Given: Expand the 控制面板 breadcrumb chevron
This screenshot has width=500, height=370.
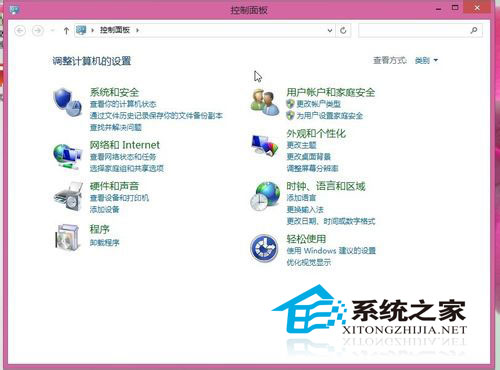Looking at the screenshot, I should pyautogui.click(x=137, y=30).
